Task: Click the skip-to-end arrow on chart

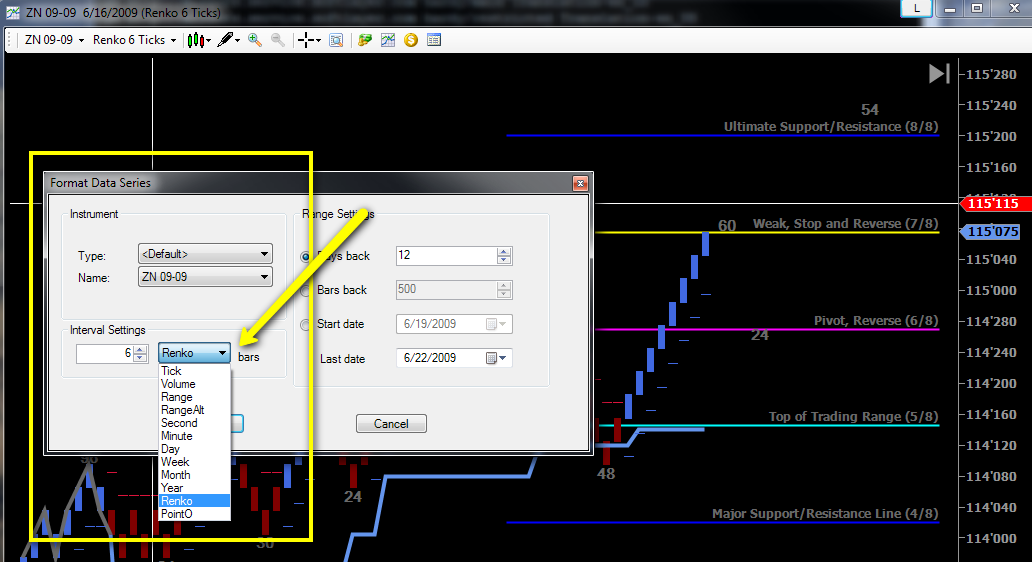Action: tap(939, 74)
